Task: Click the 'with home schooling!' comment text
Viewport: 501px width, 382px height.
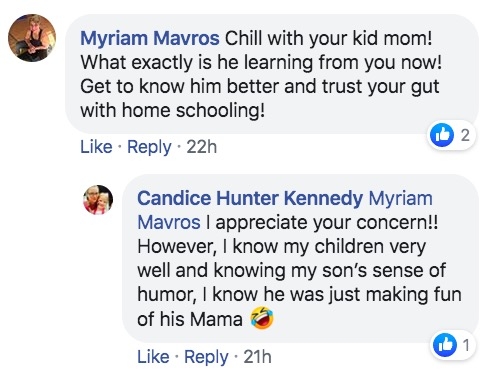Action: click(x=173, y=110)
